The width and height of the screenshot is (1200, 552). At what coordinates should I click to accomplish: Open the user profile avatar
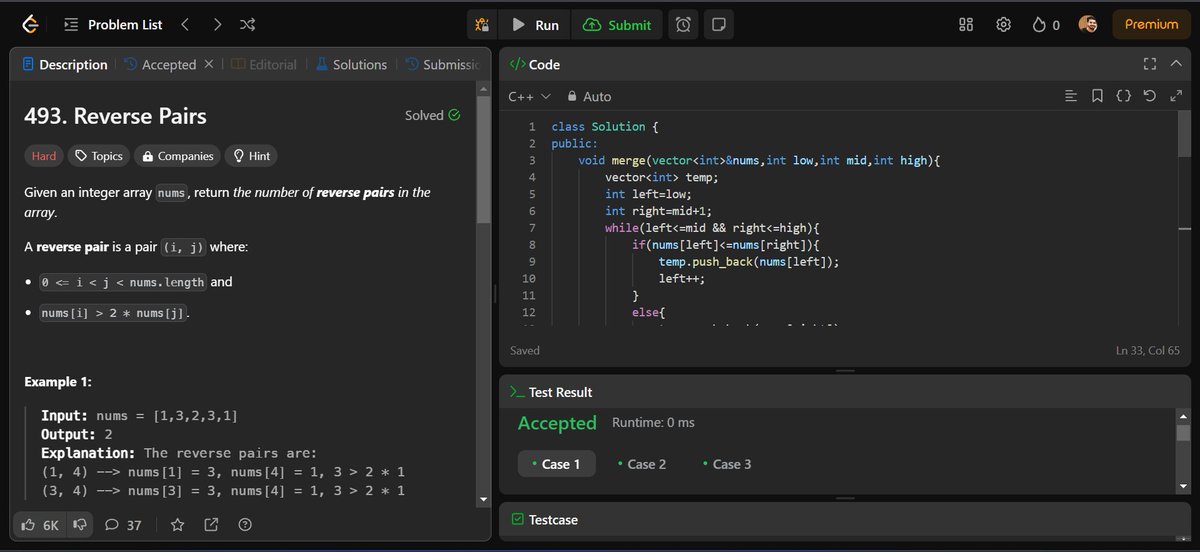[x=1089, y=24]
